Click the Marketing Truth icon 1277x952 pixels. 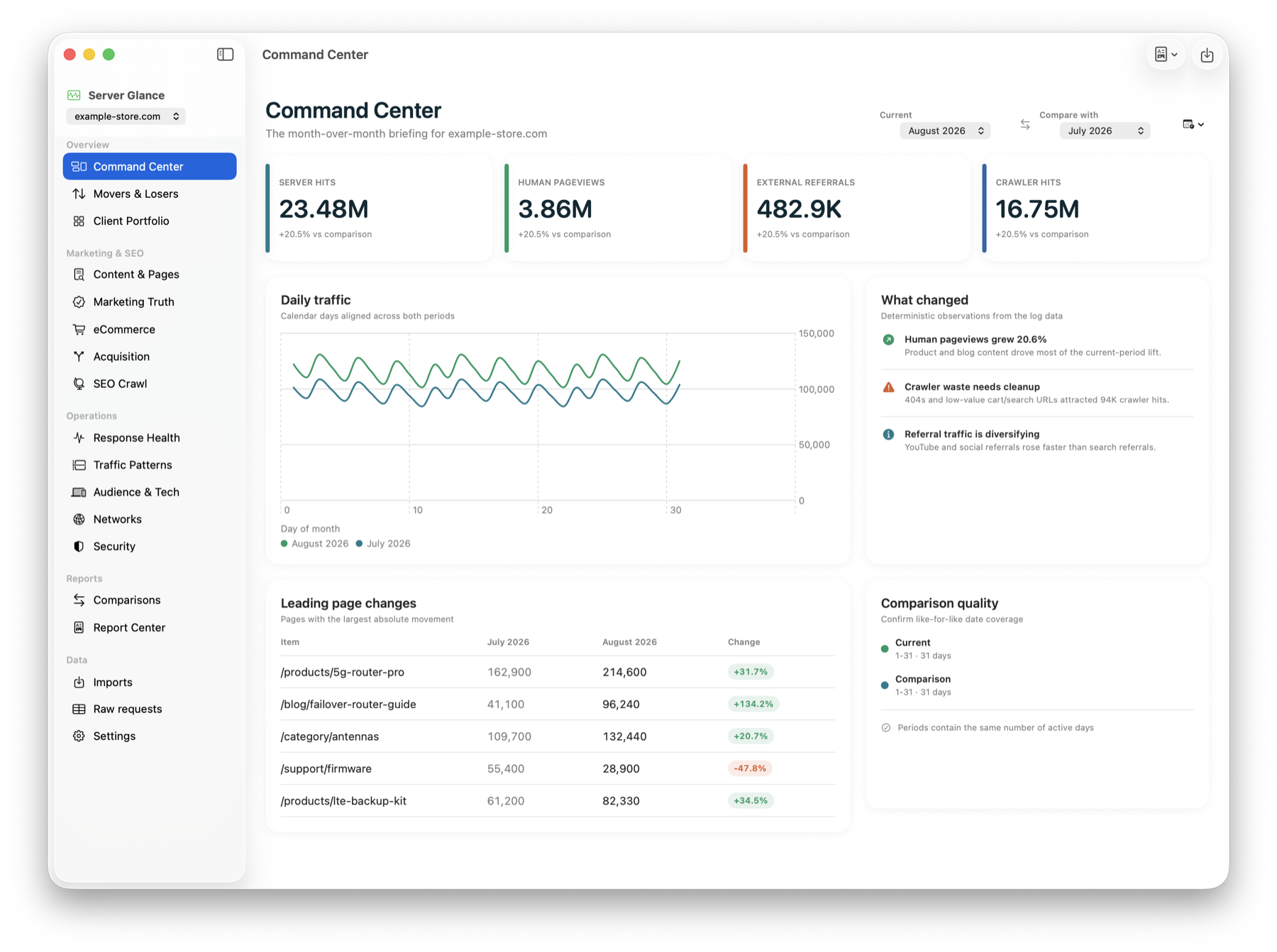pos(79,301)
